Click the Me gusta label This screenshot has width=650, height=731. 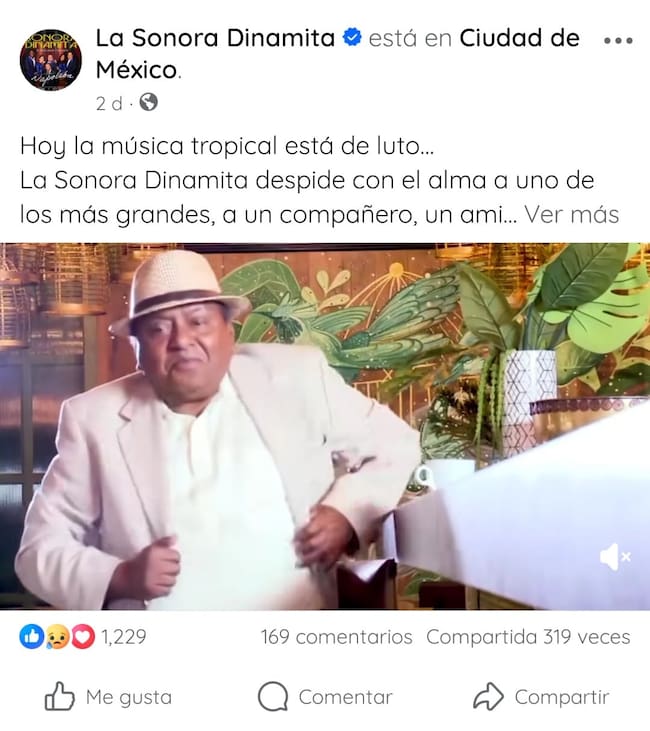(129, 697)
